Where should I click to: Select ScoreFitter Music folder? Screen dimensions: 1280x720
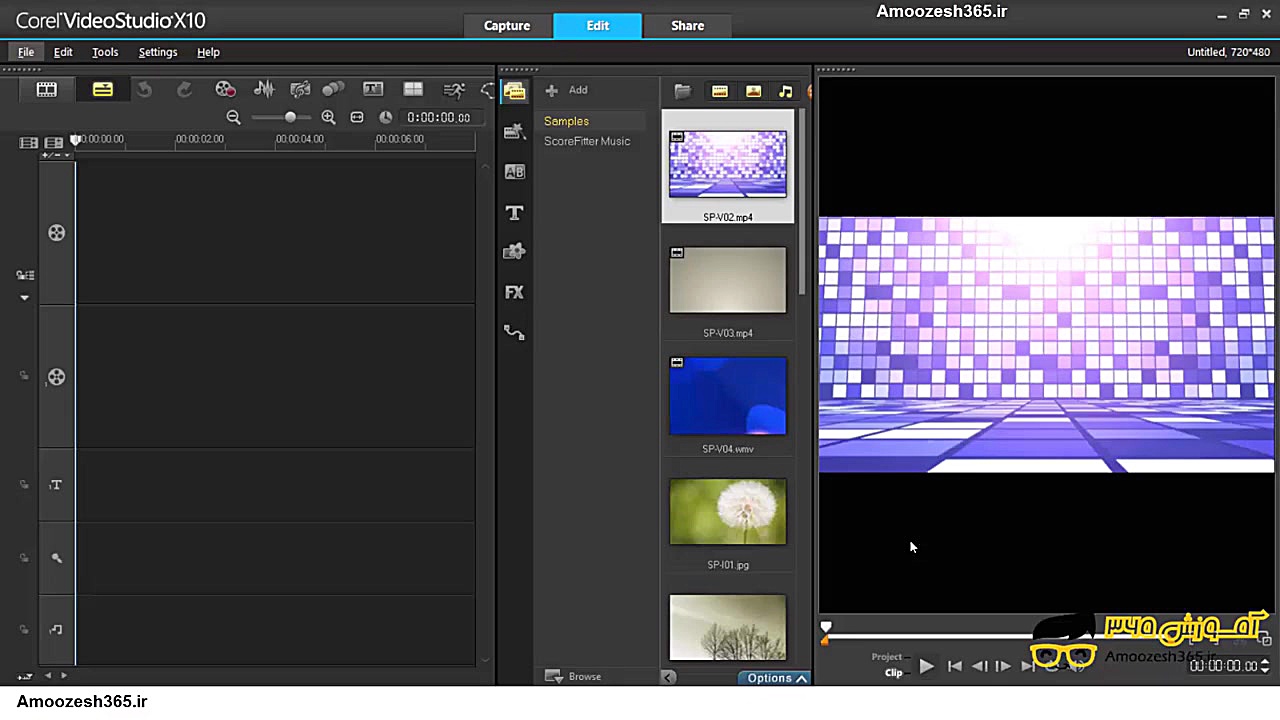587,141
